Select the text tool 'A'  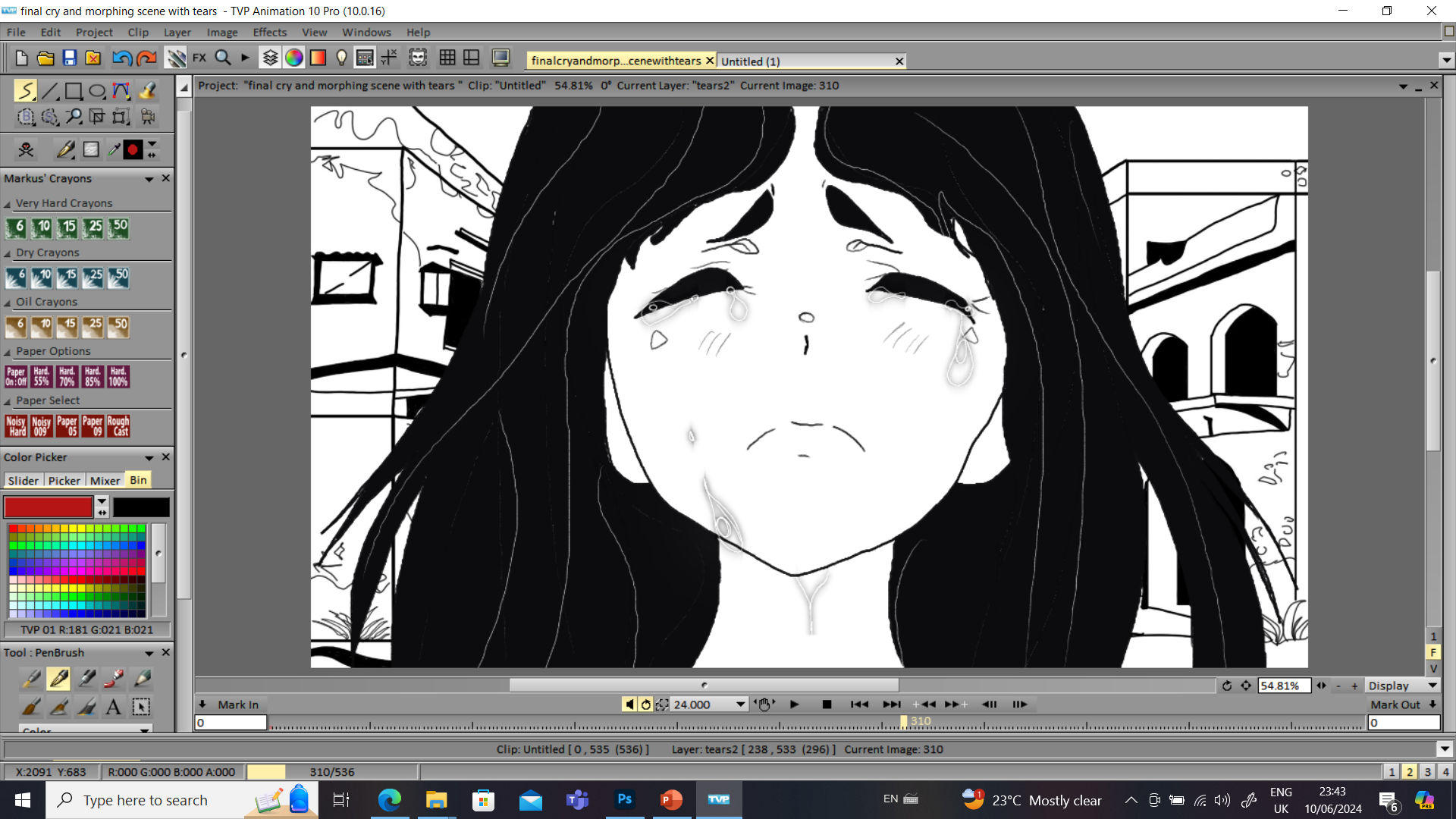pyautogui.click(x=113, y=707)
